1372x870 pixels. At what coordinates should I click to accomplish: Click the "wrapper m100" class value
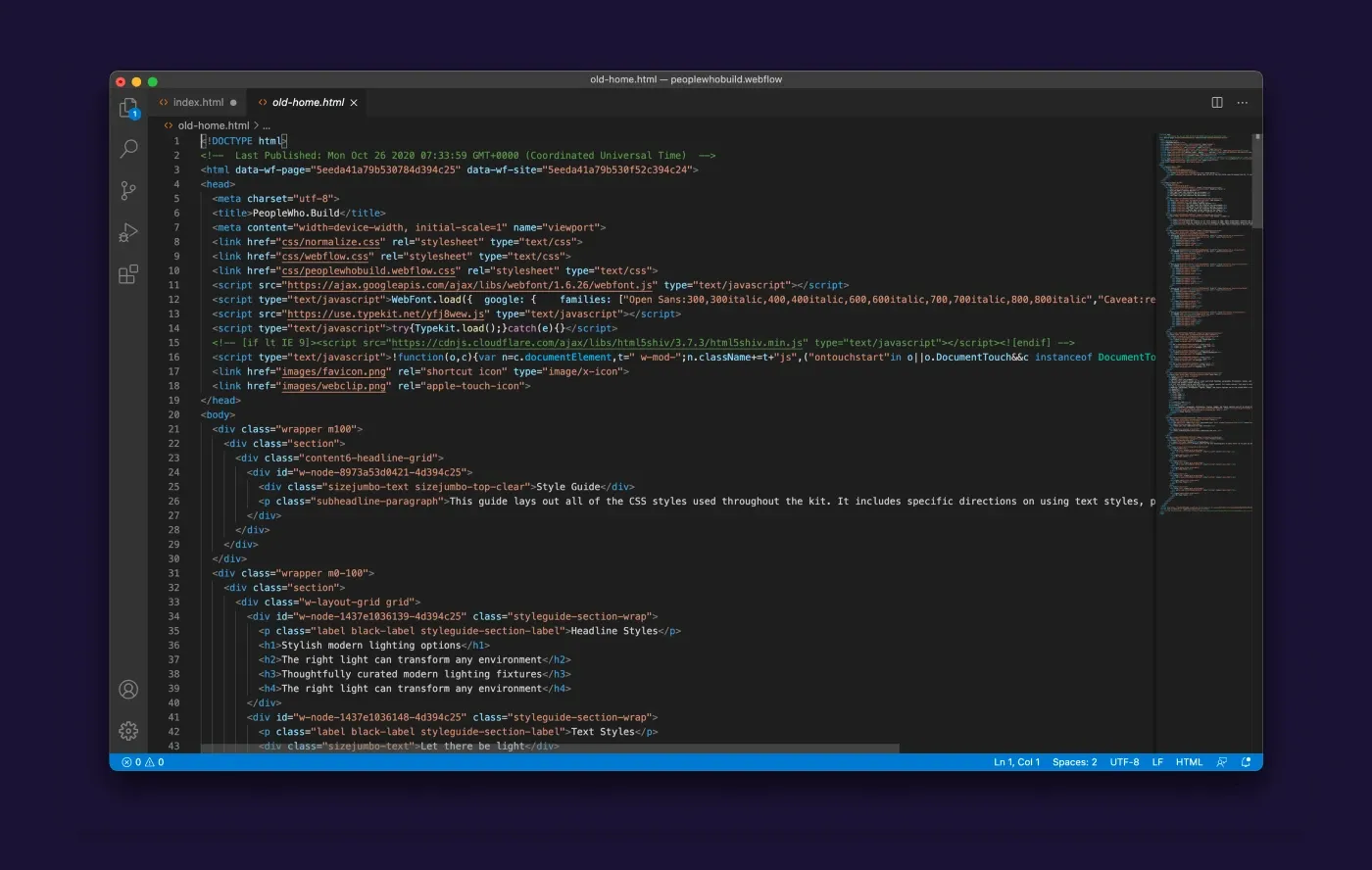tap(317, 429)
